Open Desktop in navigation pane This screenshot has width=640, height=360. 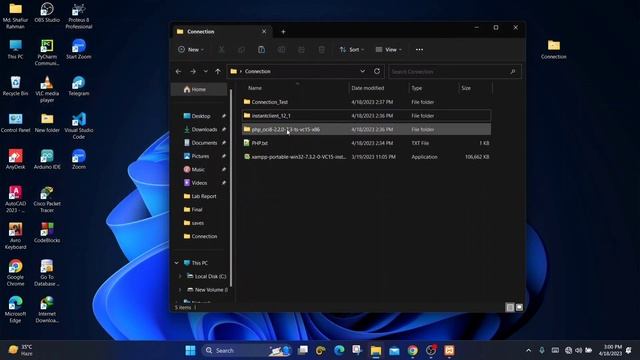pyautogui.click(x=201, y=116)
